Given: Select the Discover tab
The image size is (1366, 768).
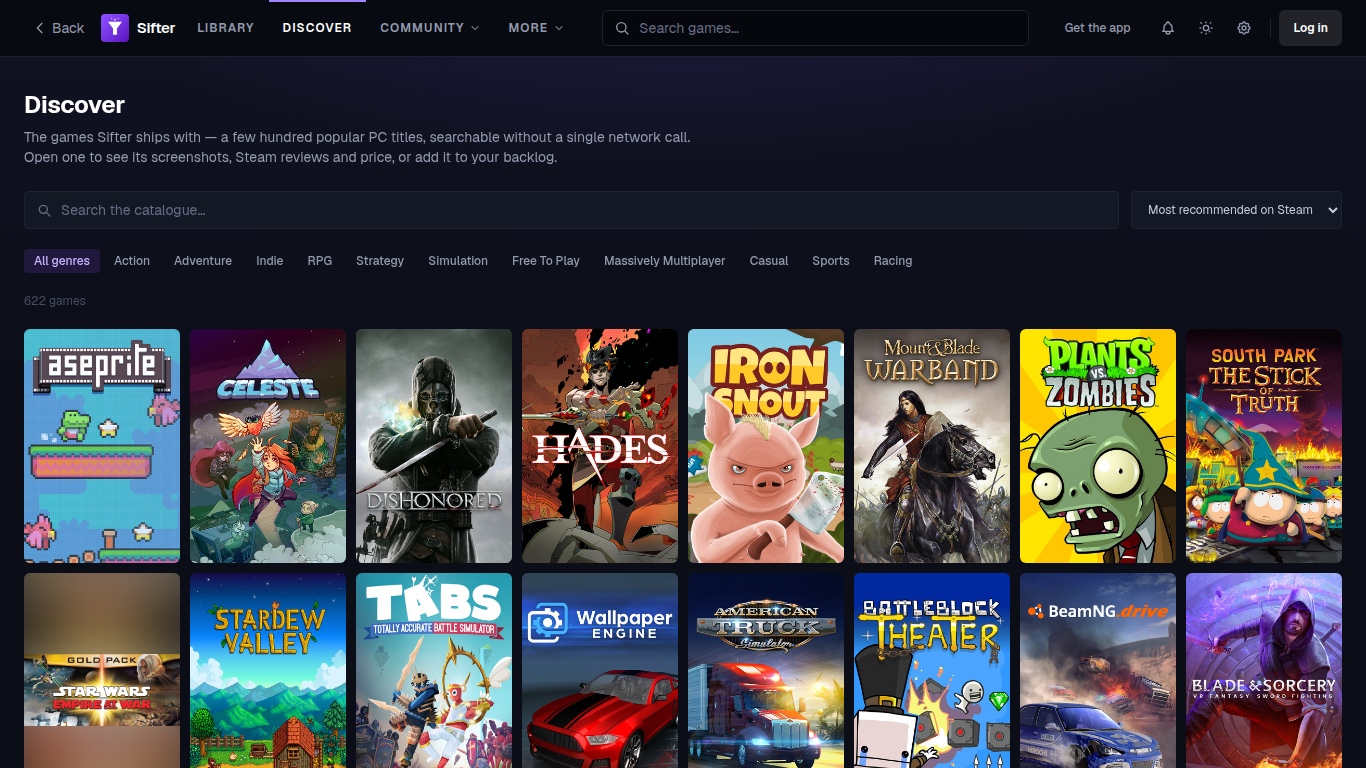Looking at the screenshot, I should click(x=317, y=28).
